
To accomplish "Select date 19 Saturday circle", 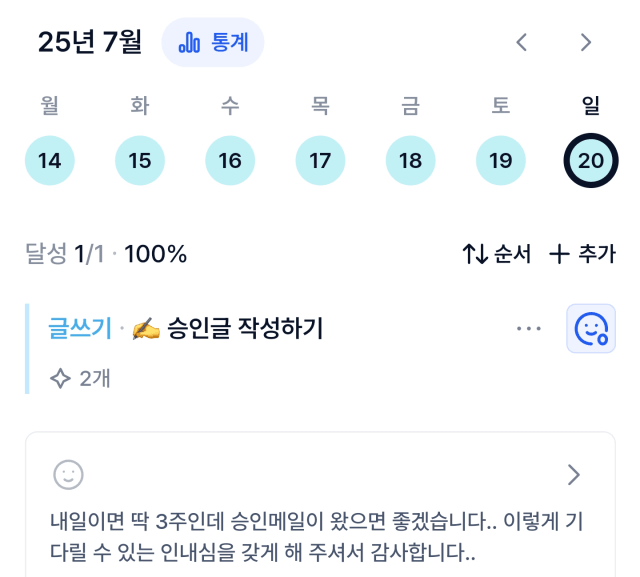I will (x=501, y=160).
